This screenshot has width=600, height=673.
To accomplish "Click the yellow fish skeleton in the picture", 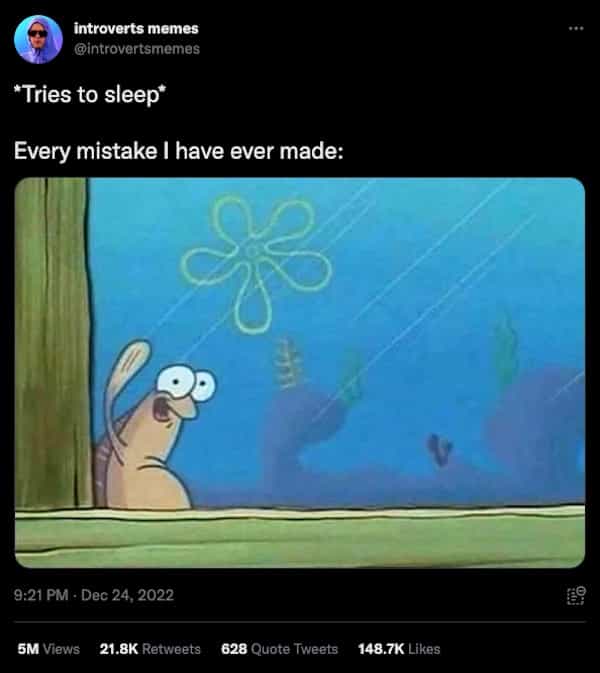I will (288, 363).
